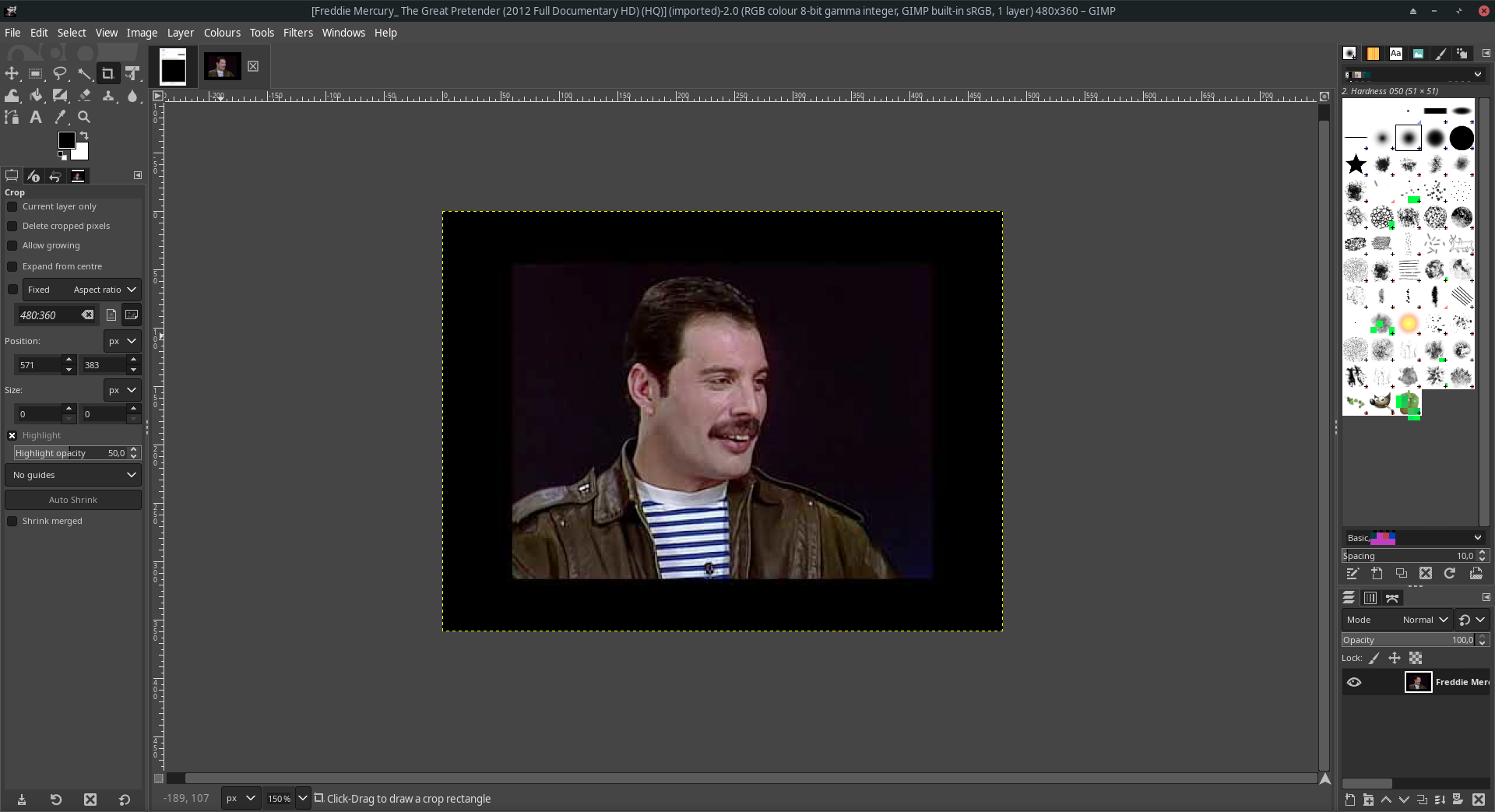Image resolution: width=1495 pixels, height=812 pixels.
Task: Open the File menu
Action: 12,33
